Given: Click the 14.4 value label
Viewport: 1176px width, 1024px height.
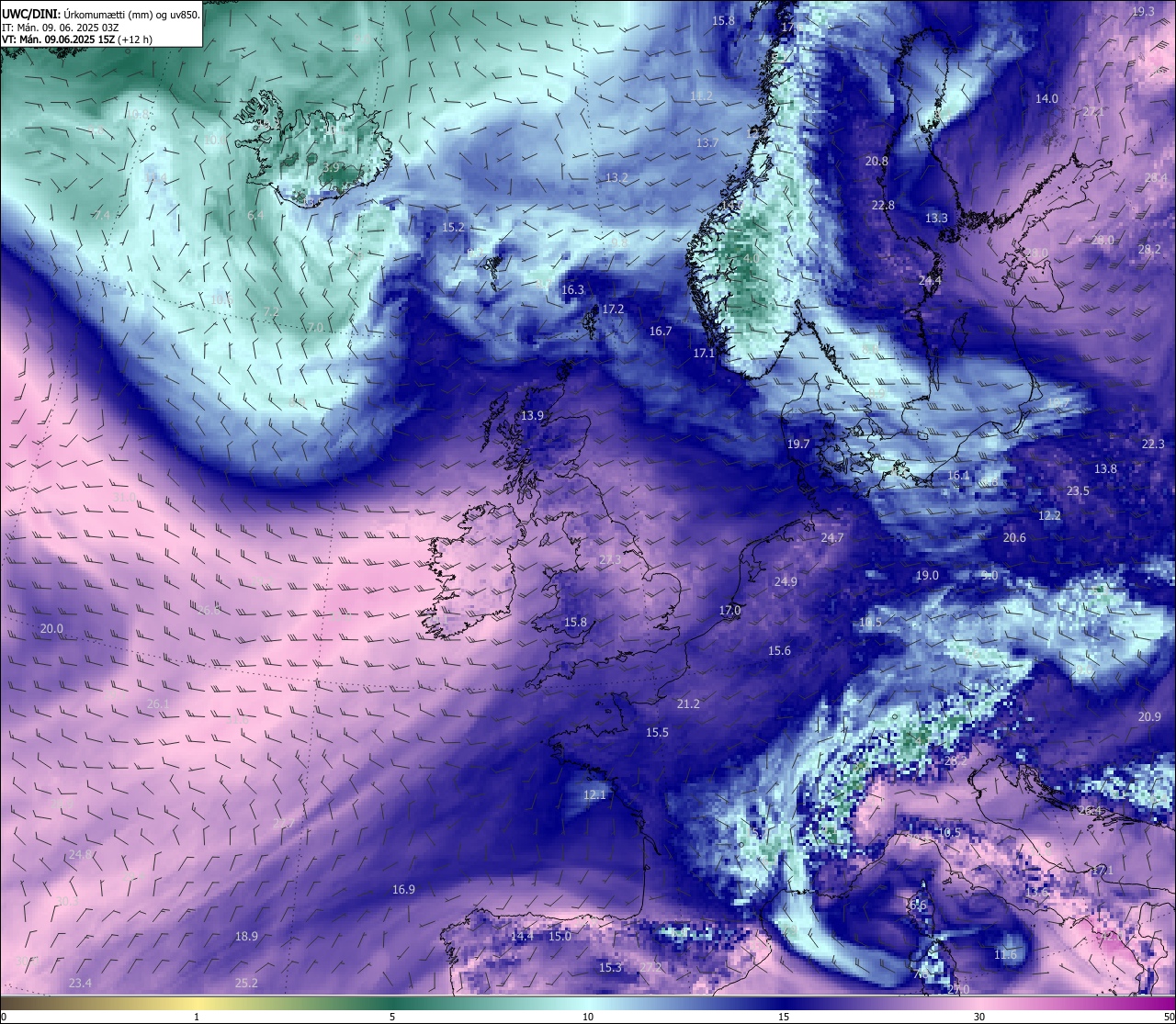Looking at the screenshot, I should [x=522, y=937].
